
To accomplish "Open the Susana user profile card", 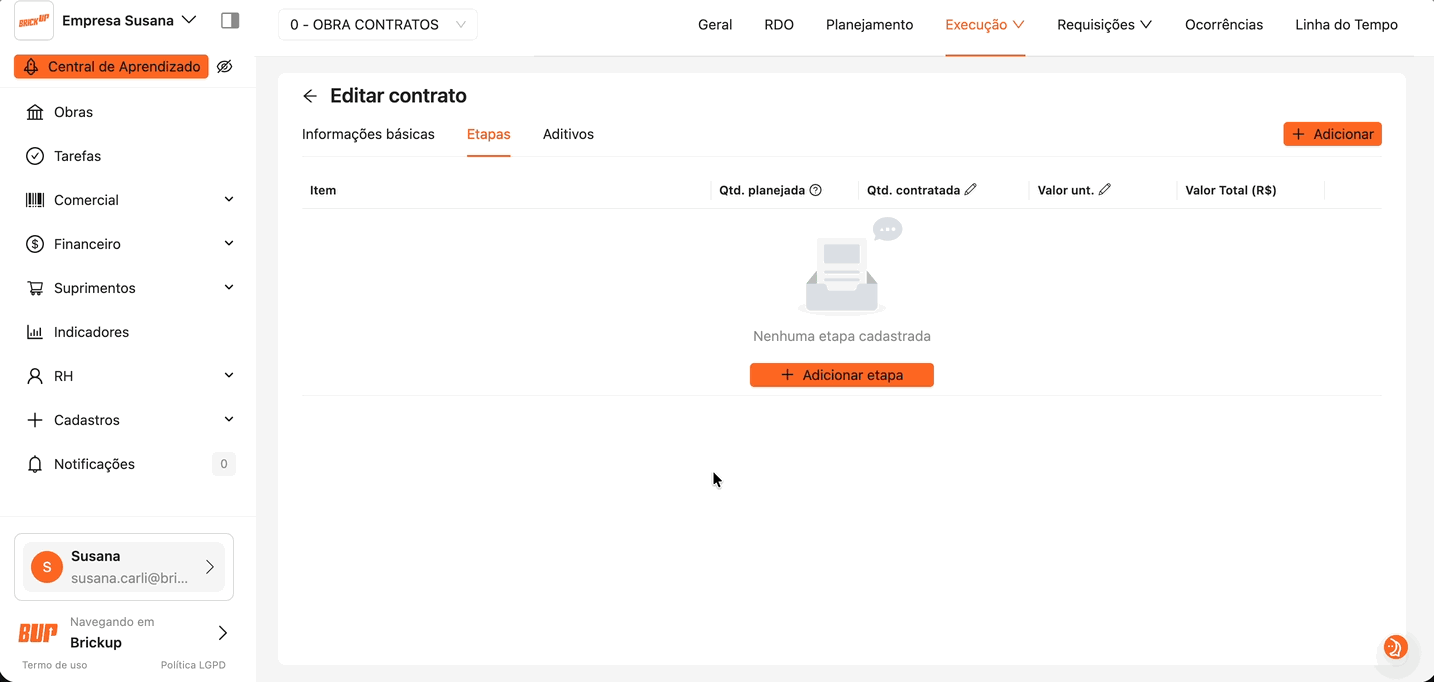I will [x=124, y=567].
